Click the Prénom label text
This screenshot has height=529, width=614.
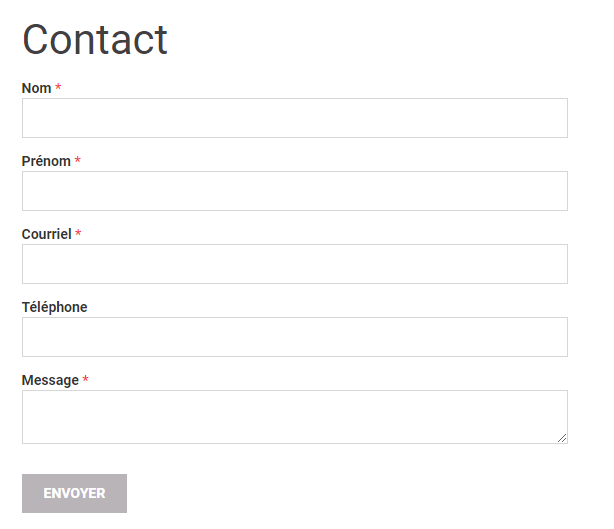tap(46, 161)
